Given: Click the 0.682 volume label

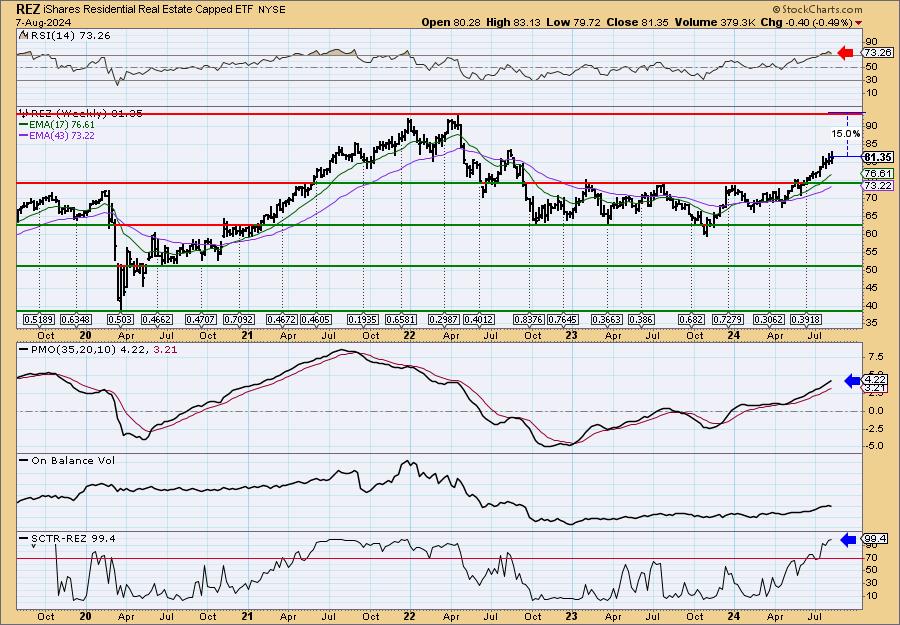Looking at the screenshot, I should [690, 319].
